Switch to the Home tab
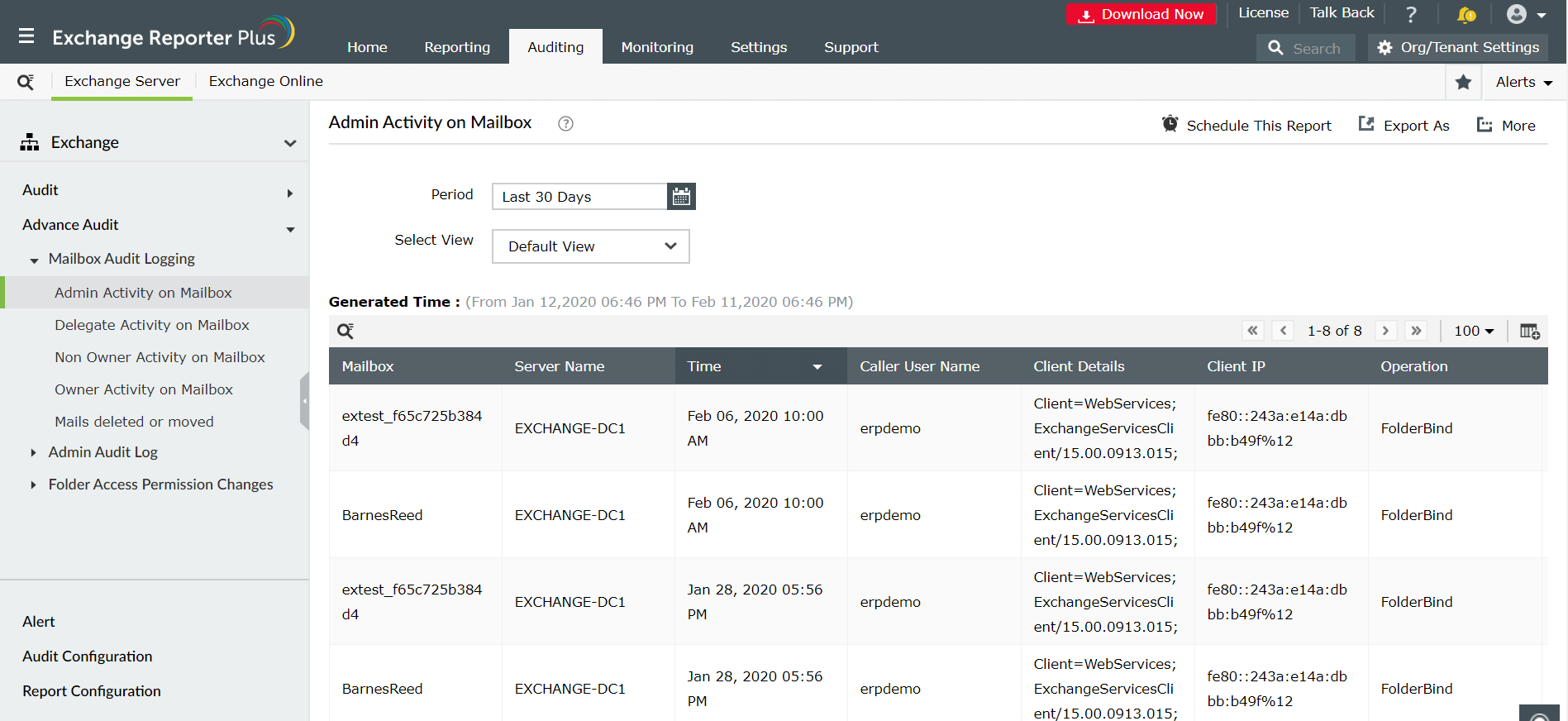The image size is (1568, 721). (367, 47)
